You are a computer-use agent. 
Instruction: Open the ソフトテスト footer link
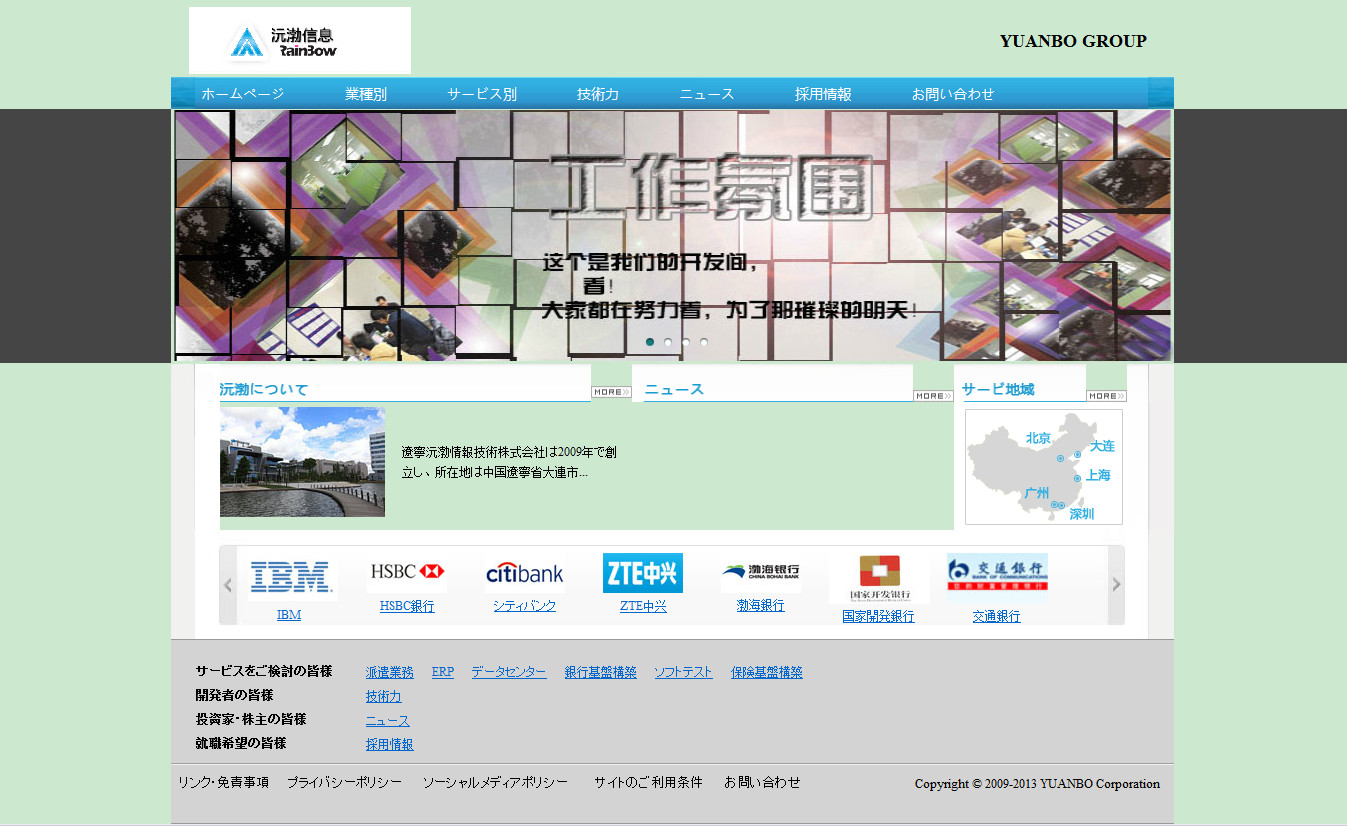click(684, 672)
